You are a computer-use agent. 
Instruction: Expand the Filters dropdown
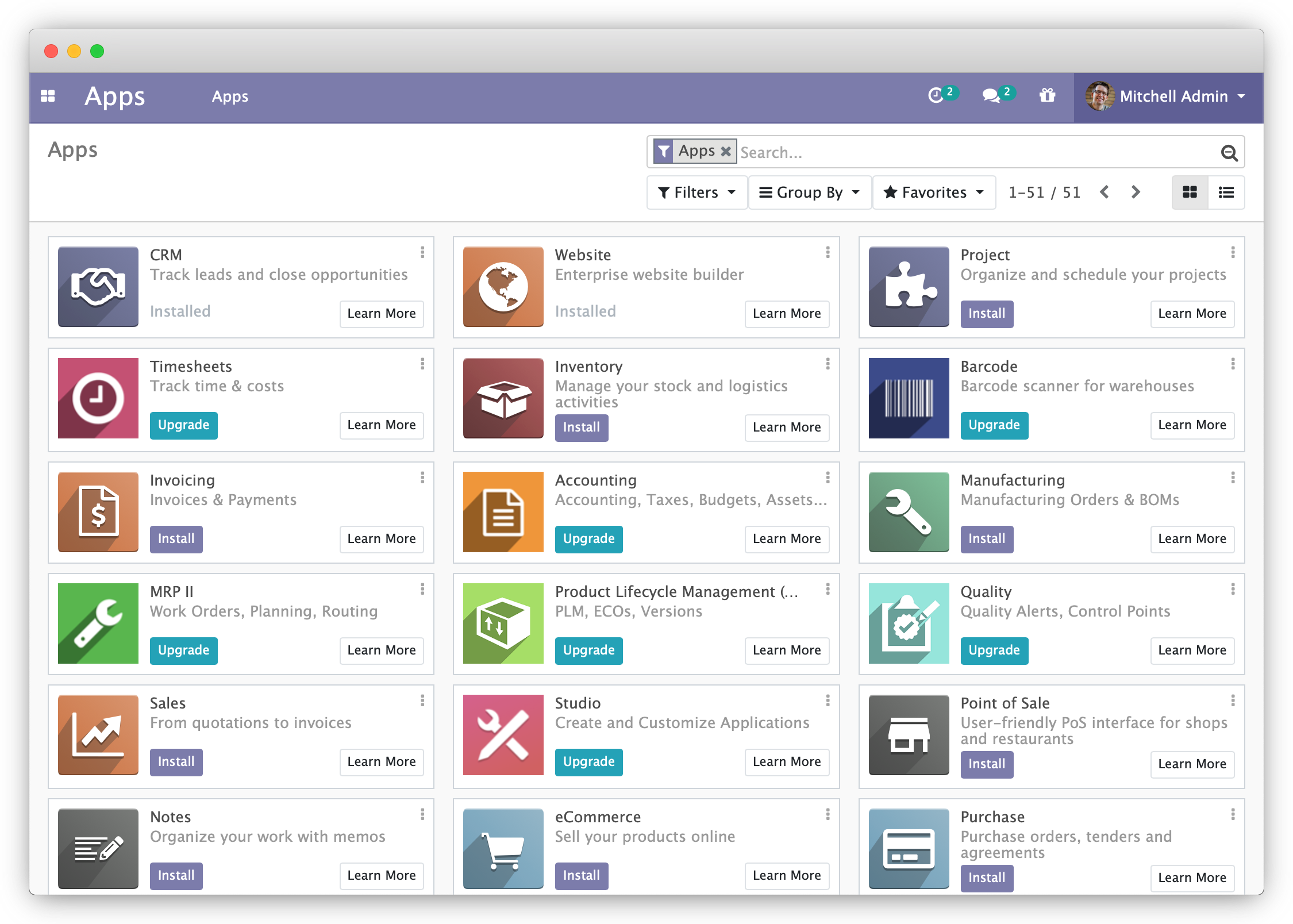pyautogui.click(x=696, y=192)
